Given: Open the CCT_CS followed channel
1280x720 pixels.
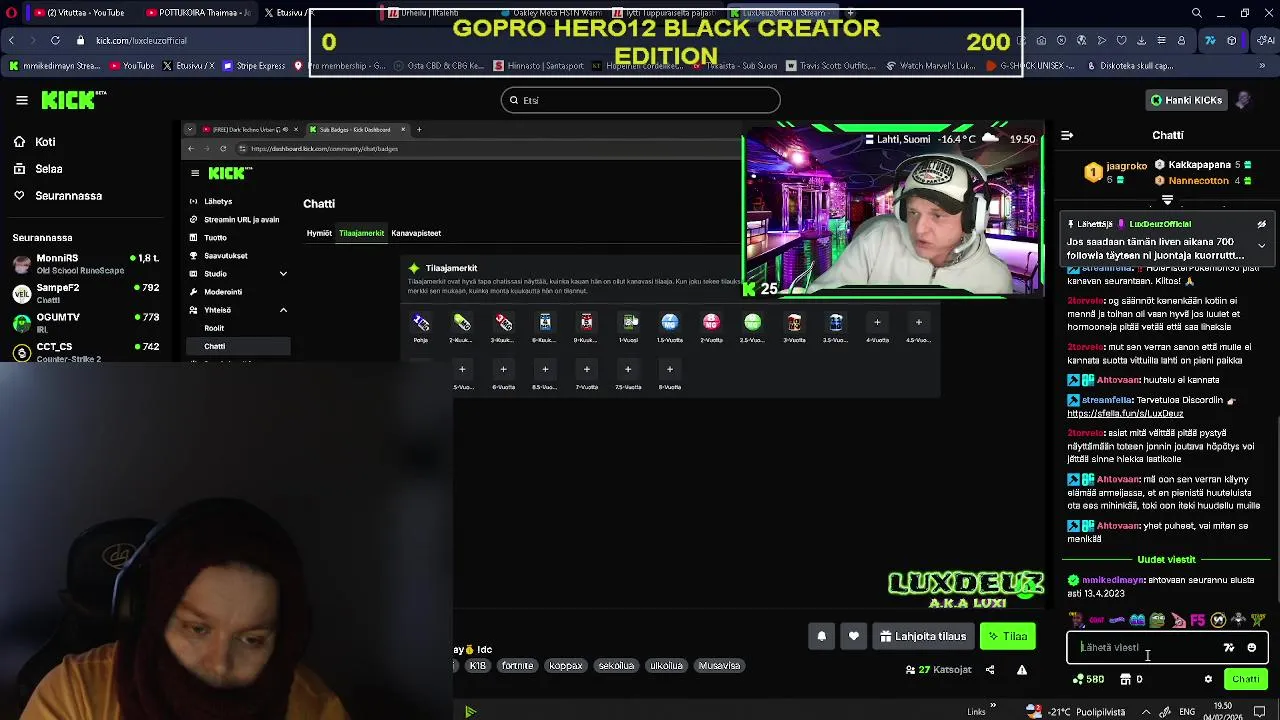Looking at the screenshot, I should (85, 352).
